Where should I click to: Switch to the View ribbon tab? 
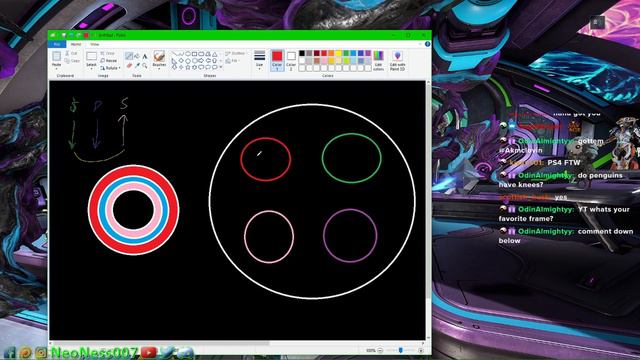tap(95, 44)
